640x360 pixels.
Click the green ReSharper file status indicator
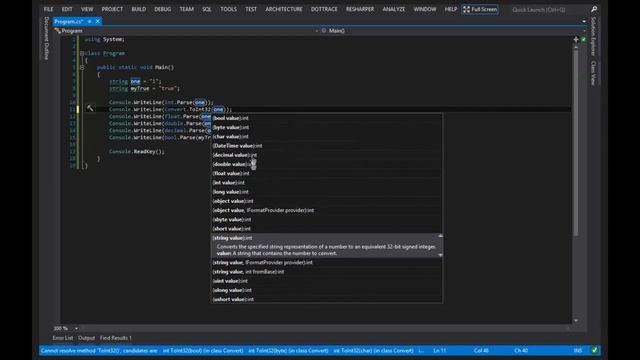point(583,40)
